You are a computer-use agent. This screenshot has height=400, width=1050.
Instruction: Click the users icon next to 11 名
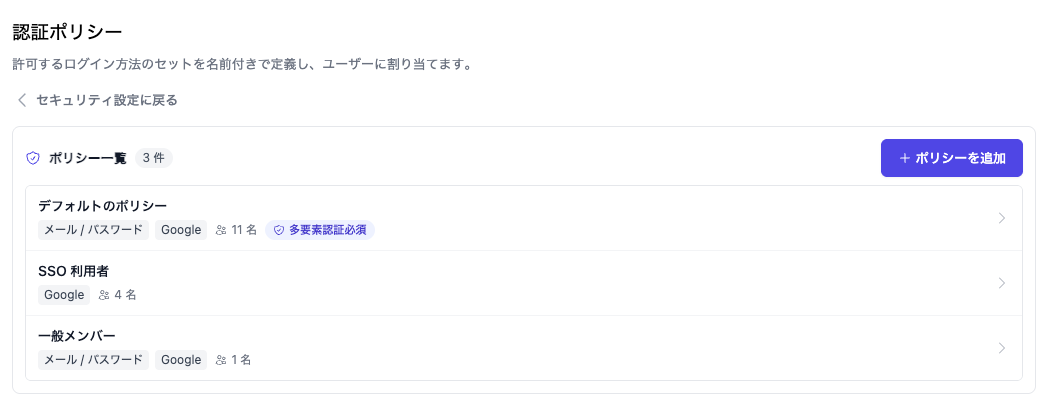pos(222,230)
